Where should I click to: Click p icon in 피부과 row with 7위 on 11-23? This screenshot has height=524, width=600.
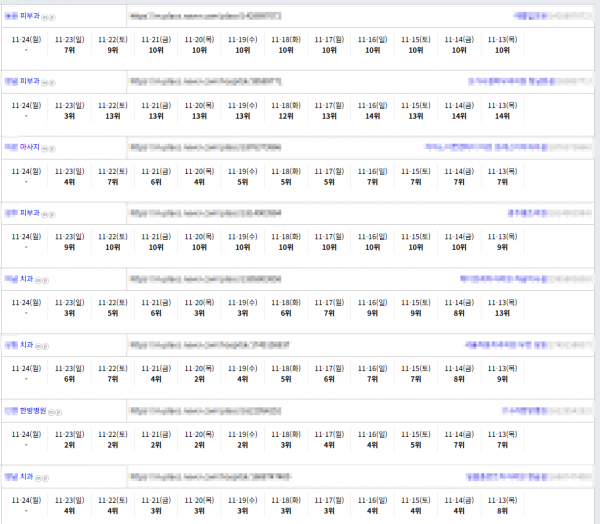[x=52, y=18]
